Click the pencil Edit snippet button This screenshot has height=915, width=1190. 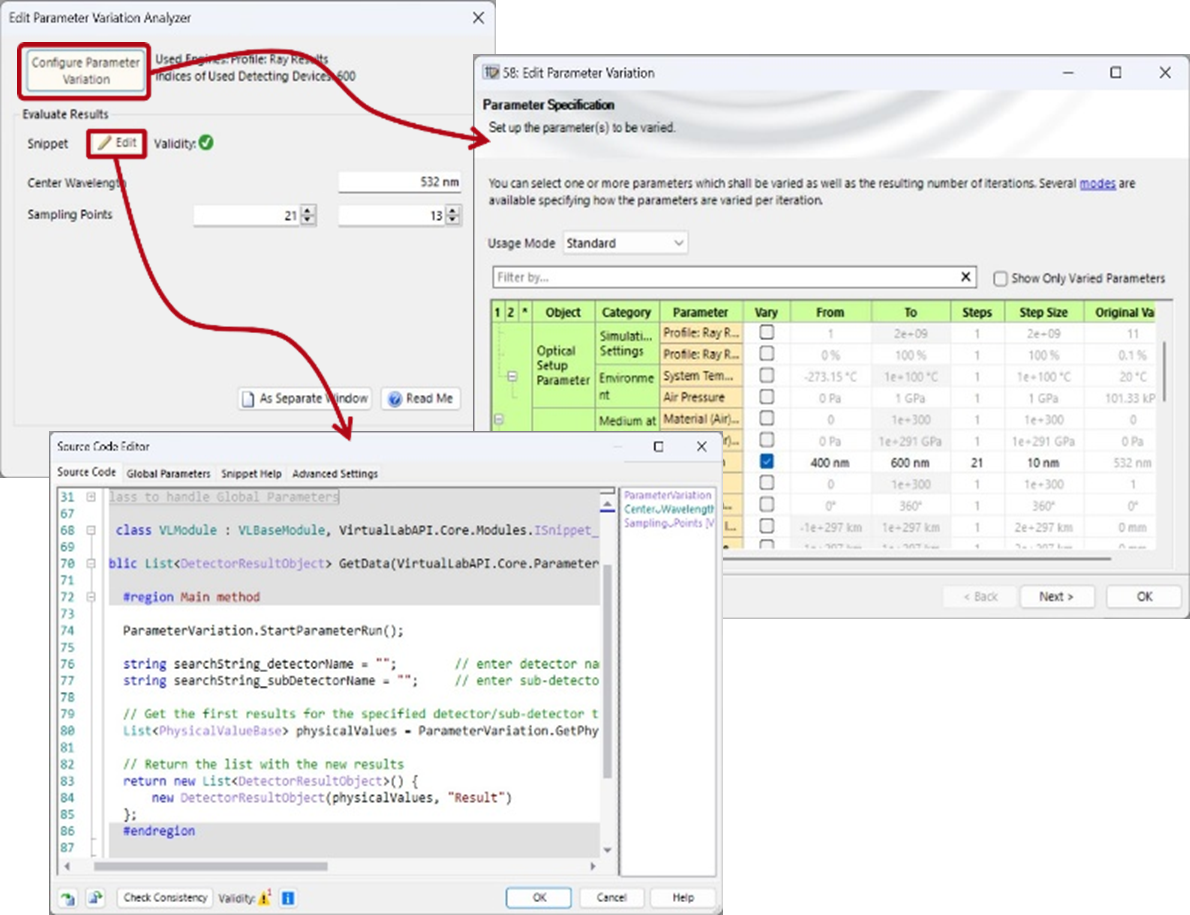coord(117,143)
